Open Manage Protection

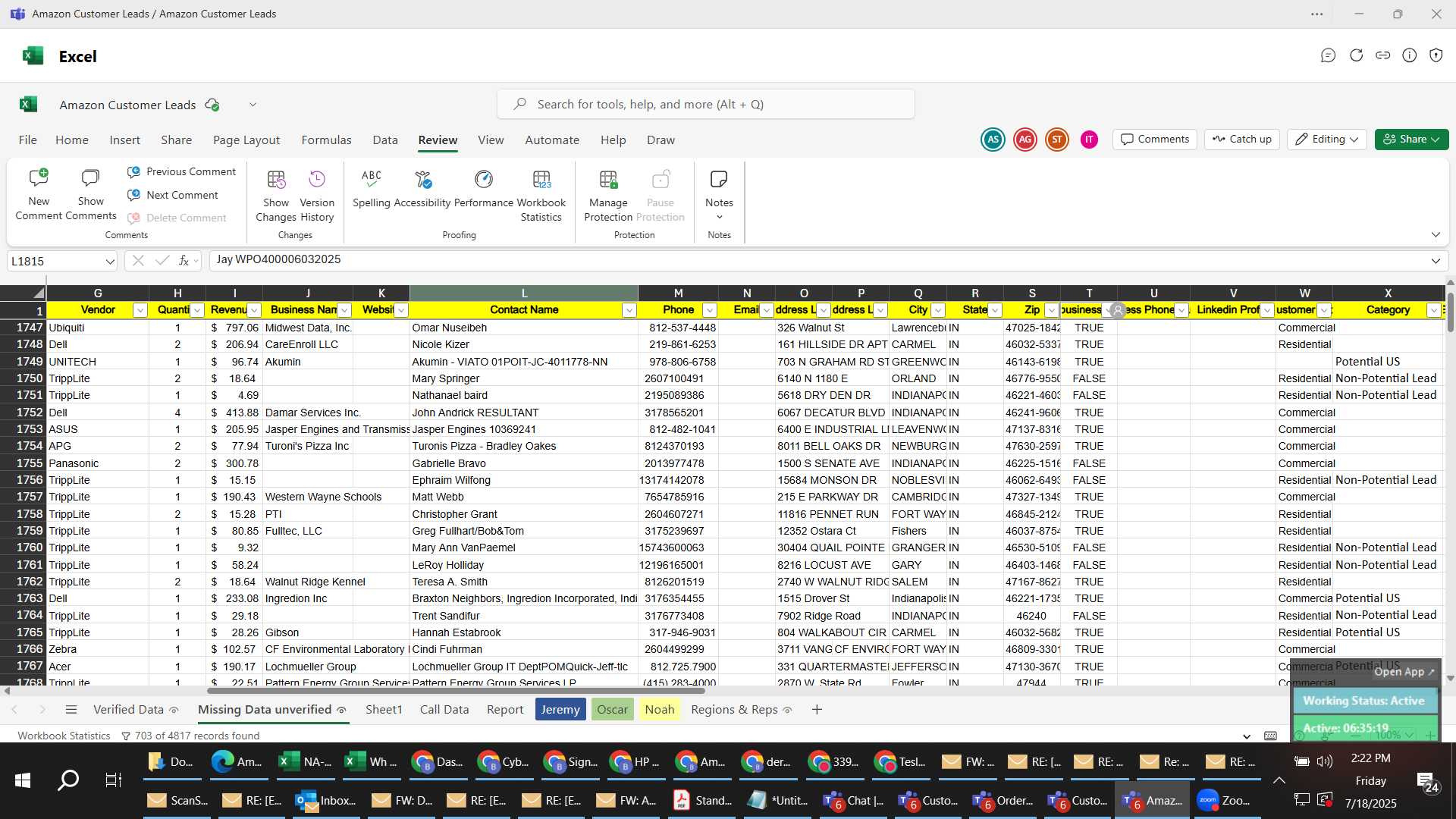pyautogui.click(x=608, y=196)
